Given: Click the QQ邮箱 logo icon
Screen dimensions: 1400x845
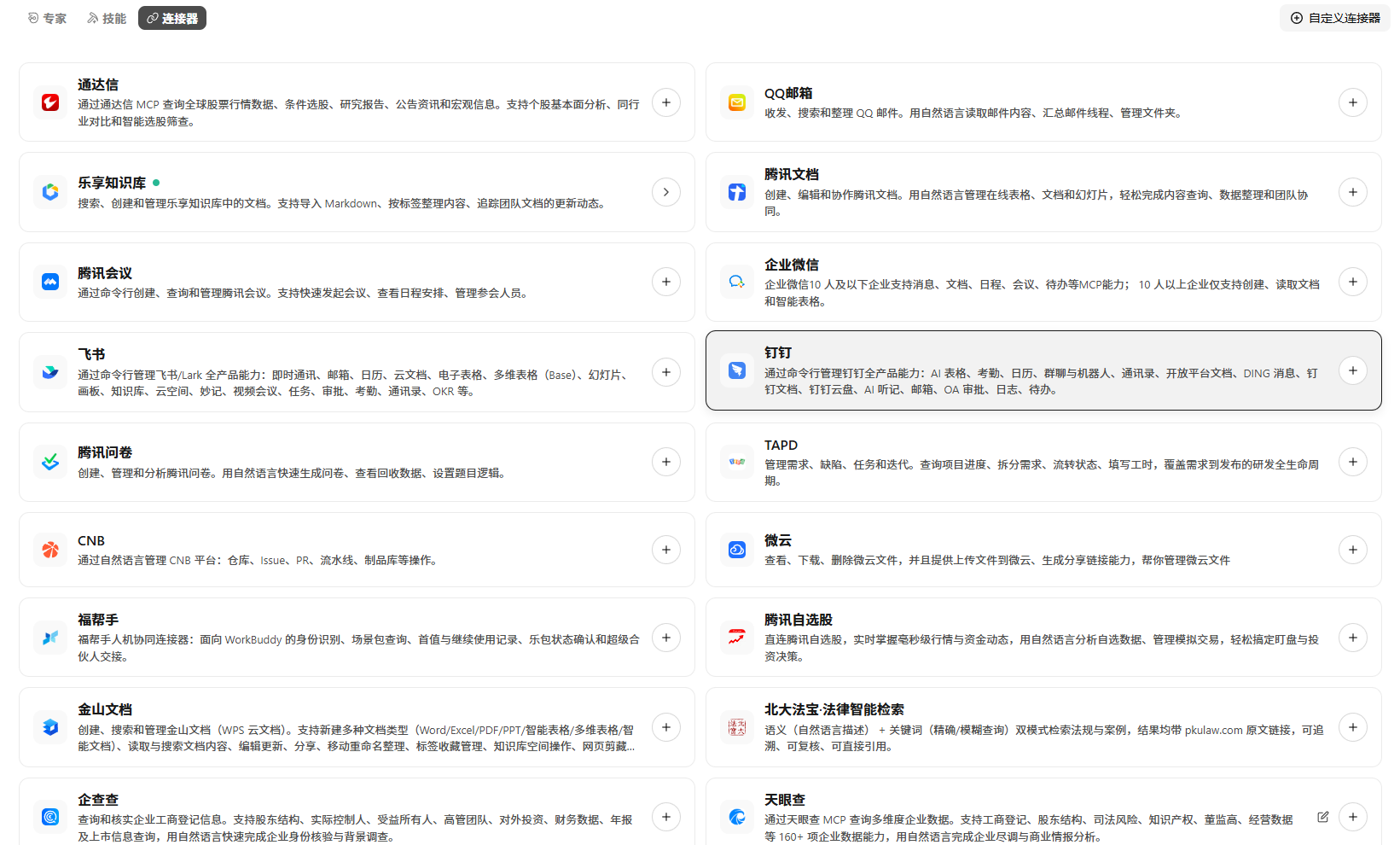Looking at the screenshot, I should coord(737,102).
